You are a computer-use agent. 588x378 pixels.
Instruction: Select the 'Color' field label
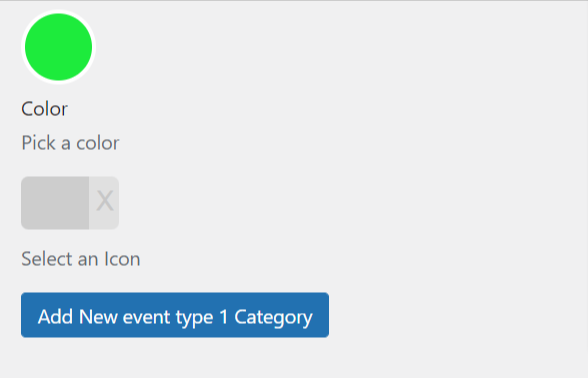44,109
